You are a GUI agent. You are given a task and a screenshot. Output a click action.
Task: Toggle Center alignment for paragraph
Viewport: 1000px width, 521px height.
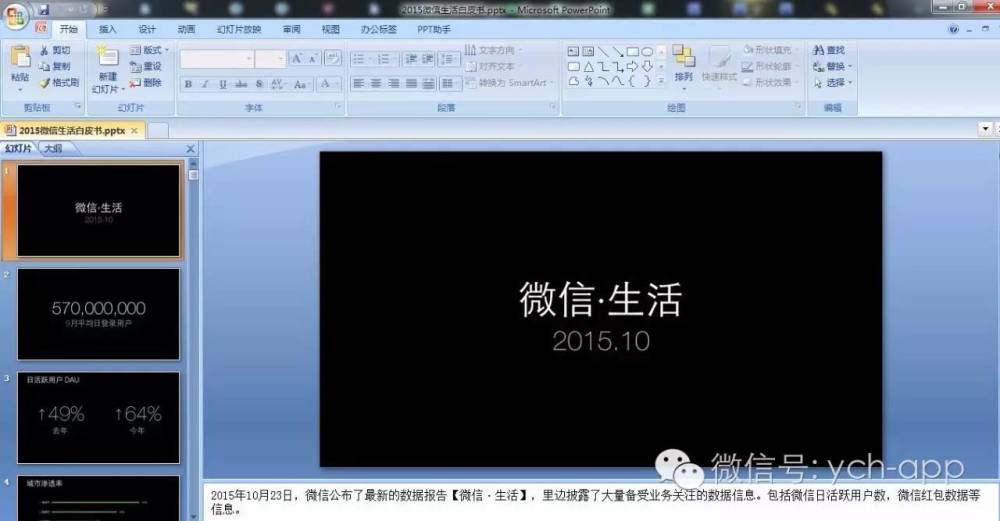tap(376, 84)
